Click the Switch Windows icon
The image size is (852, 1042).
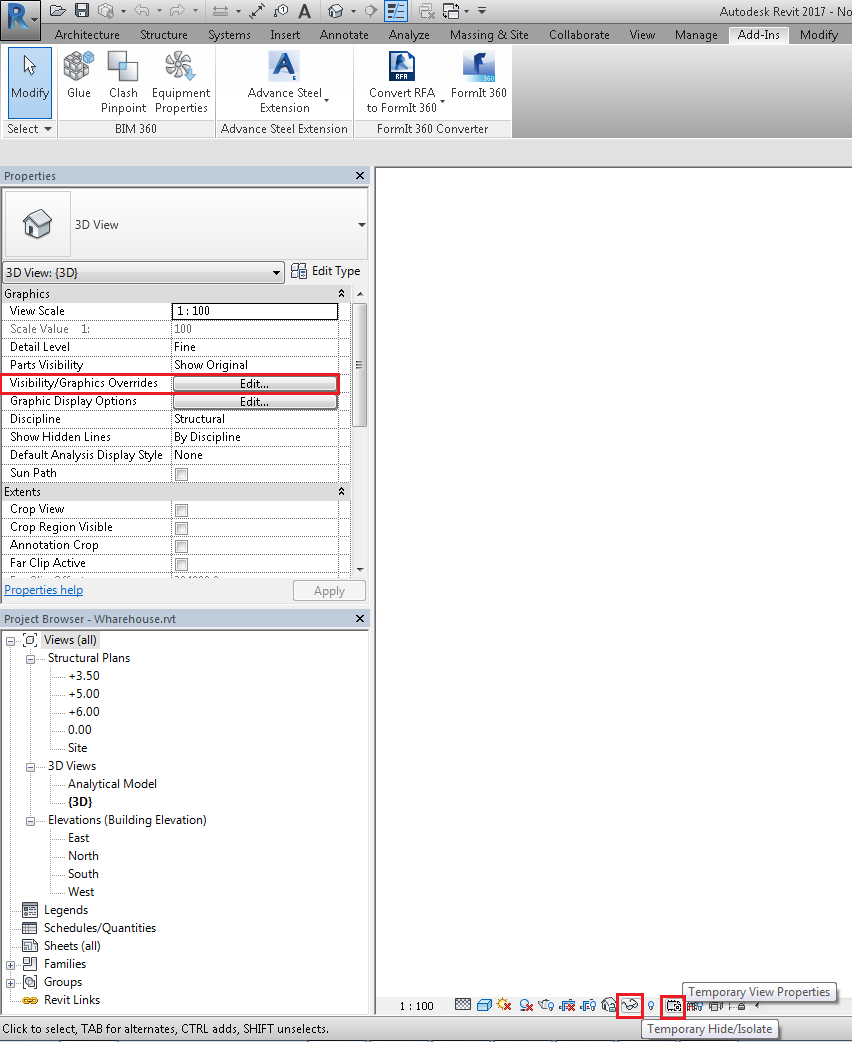click(451, 11)
